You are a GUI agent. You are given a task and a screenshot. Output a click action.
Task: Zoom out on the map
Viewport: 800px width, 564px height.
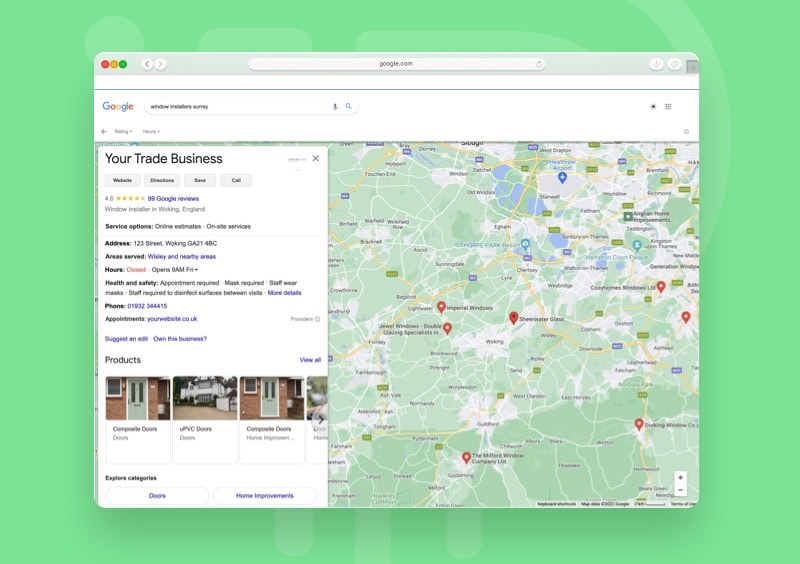click(x=680, y=489)
